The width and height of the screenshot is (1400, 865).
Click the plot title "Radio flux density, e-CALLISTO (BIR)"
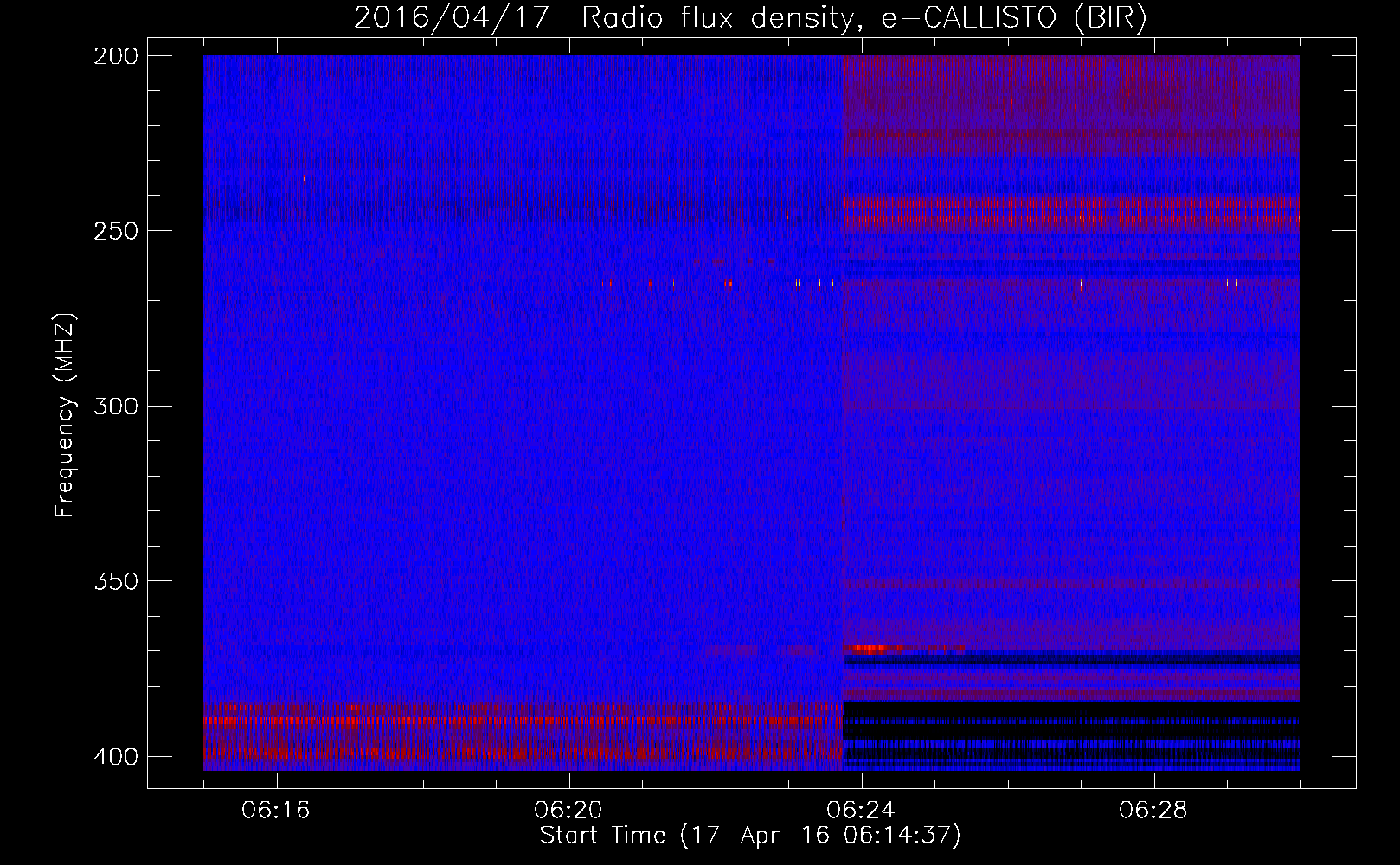[864, 17]
